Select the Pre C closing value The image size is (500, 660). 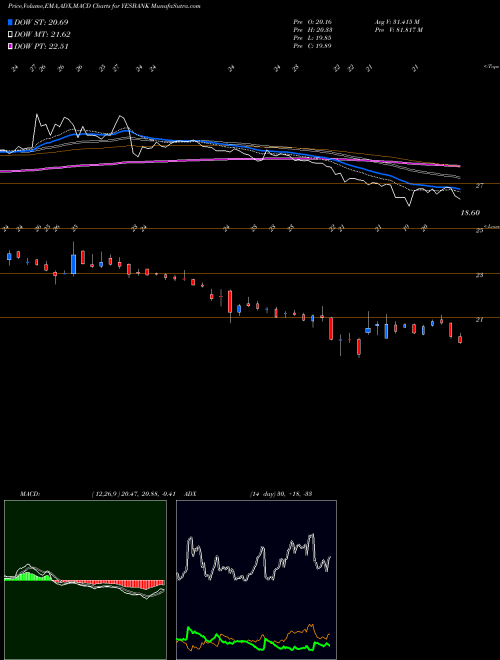312,45
